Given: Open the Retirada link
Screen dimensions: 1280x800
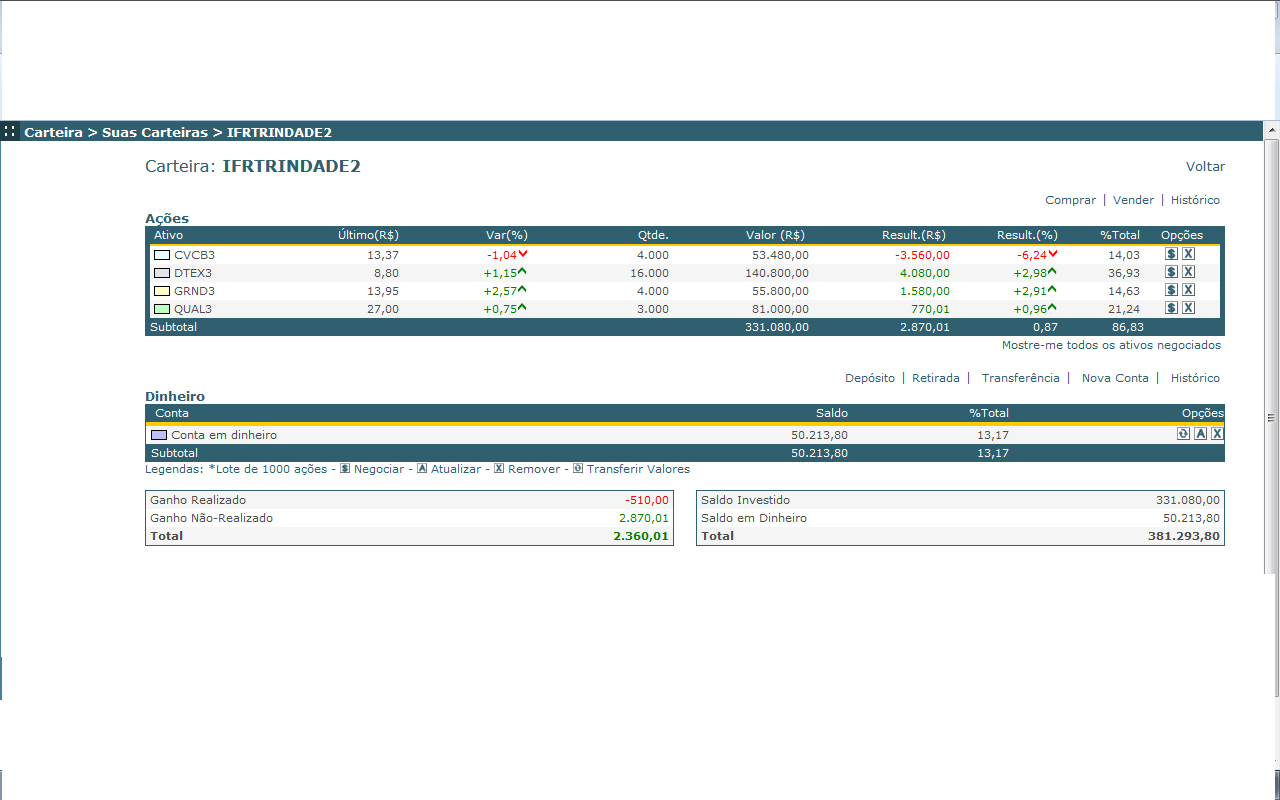Looking at the screenshot, I should coord(936,378).
